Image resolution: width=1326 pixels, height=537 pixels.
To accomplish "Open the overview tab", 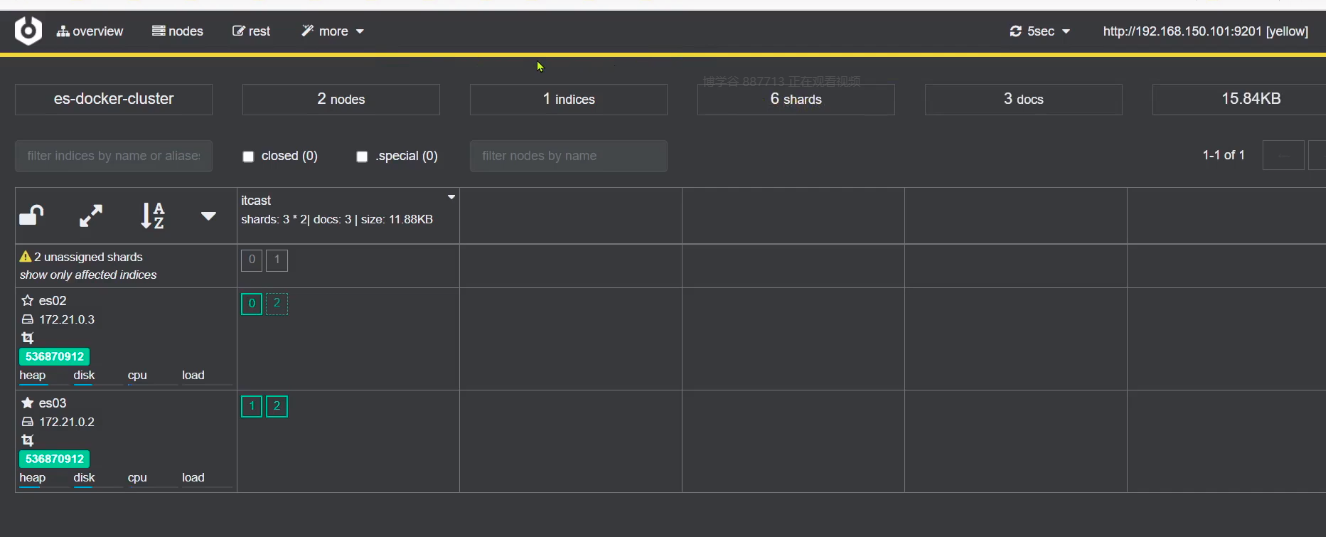I will click(90, 31).
